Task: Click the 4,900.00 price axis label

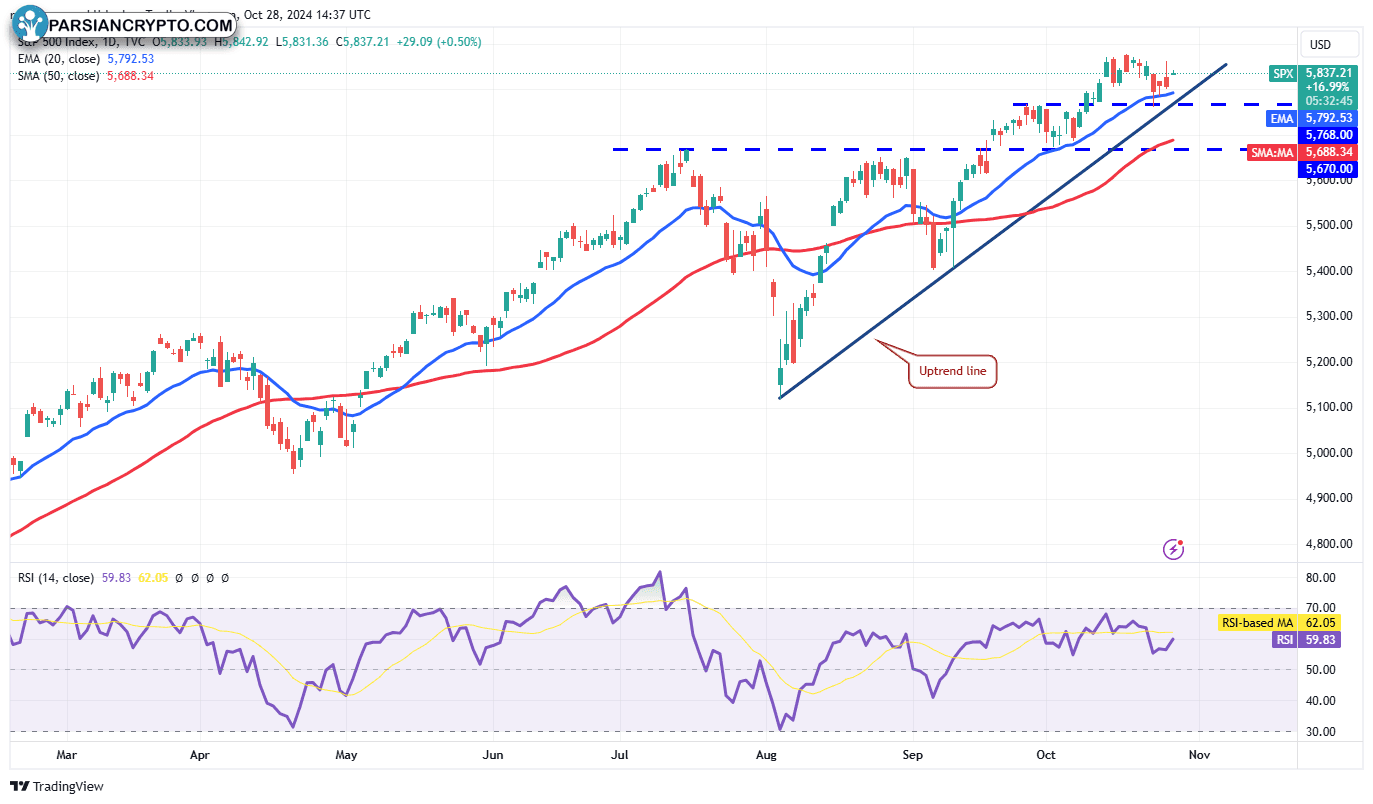Action: tap(1331, 498)
